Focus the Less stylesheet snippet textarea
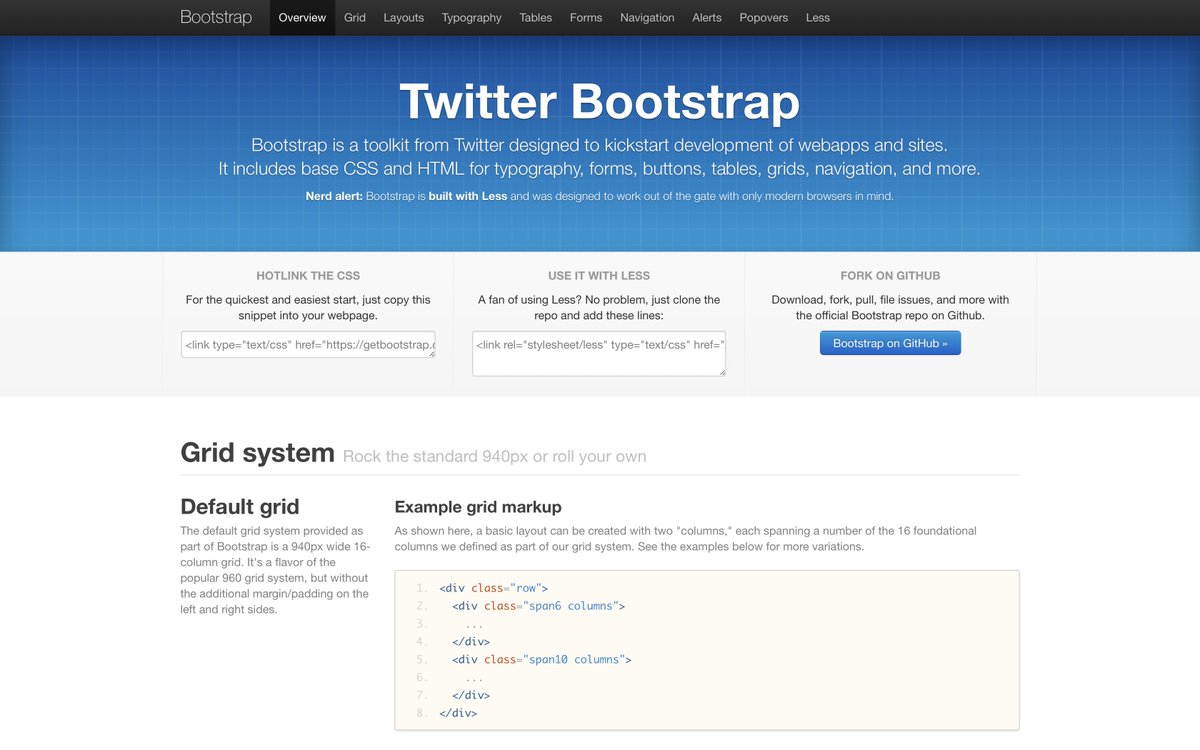 [599, 354]
